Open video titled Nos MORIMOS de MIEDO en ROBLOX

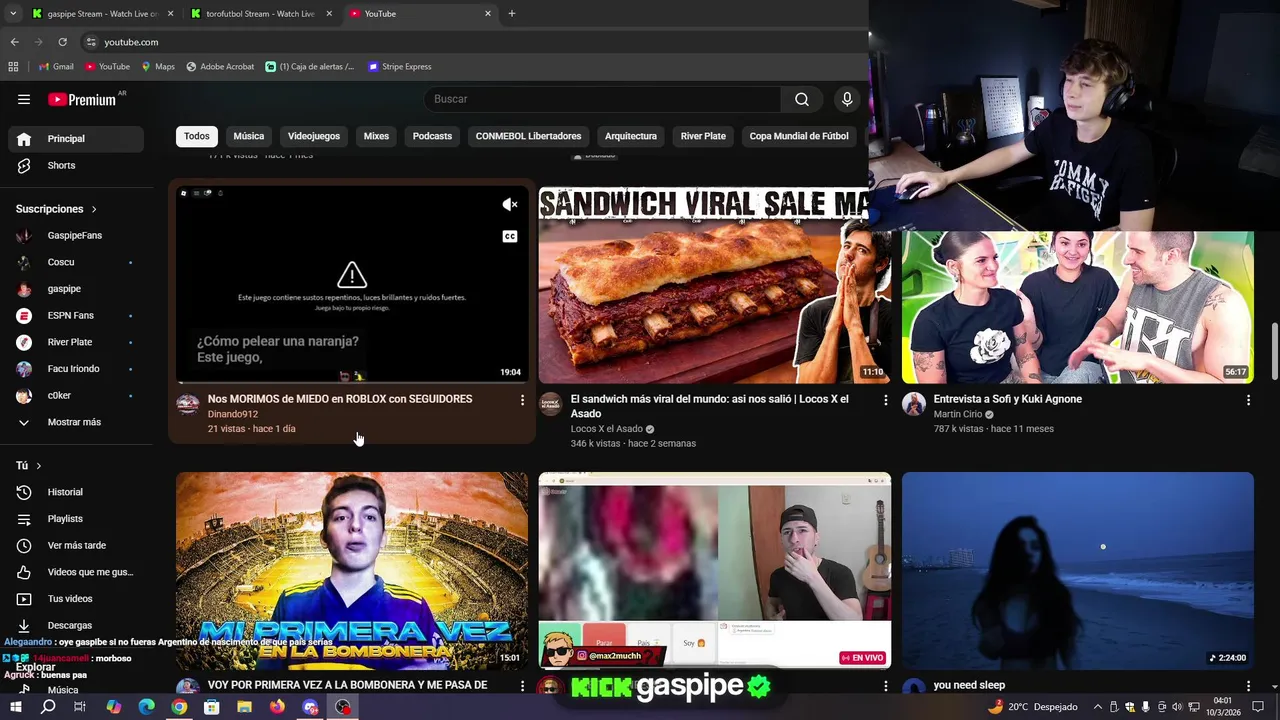pyautogui.click(x=340, y=399)
